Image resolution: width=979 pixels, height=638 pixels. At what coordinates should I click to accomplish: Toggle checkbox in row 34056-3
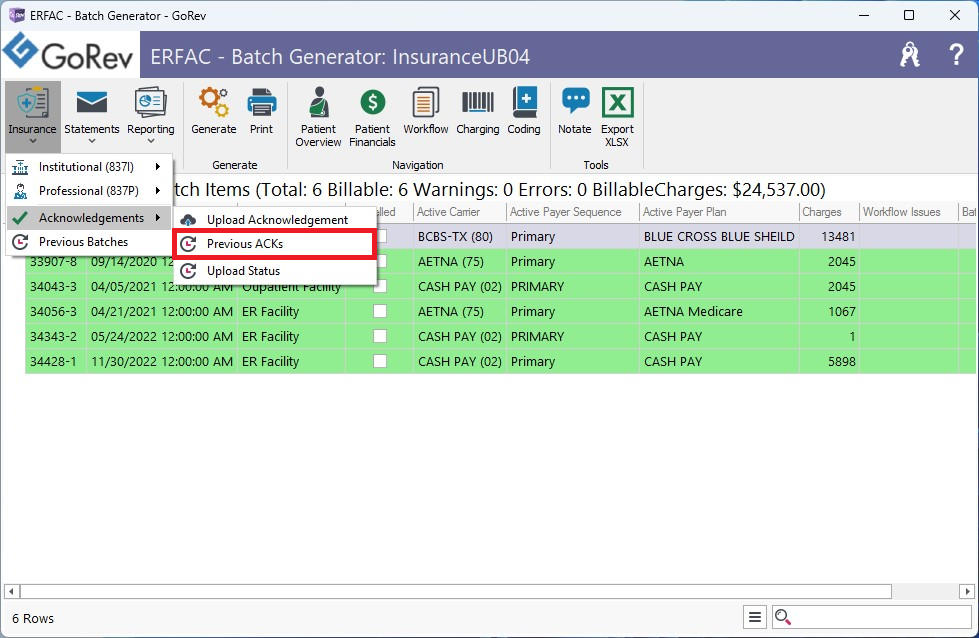tap(380, 311)
